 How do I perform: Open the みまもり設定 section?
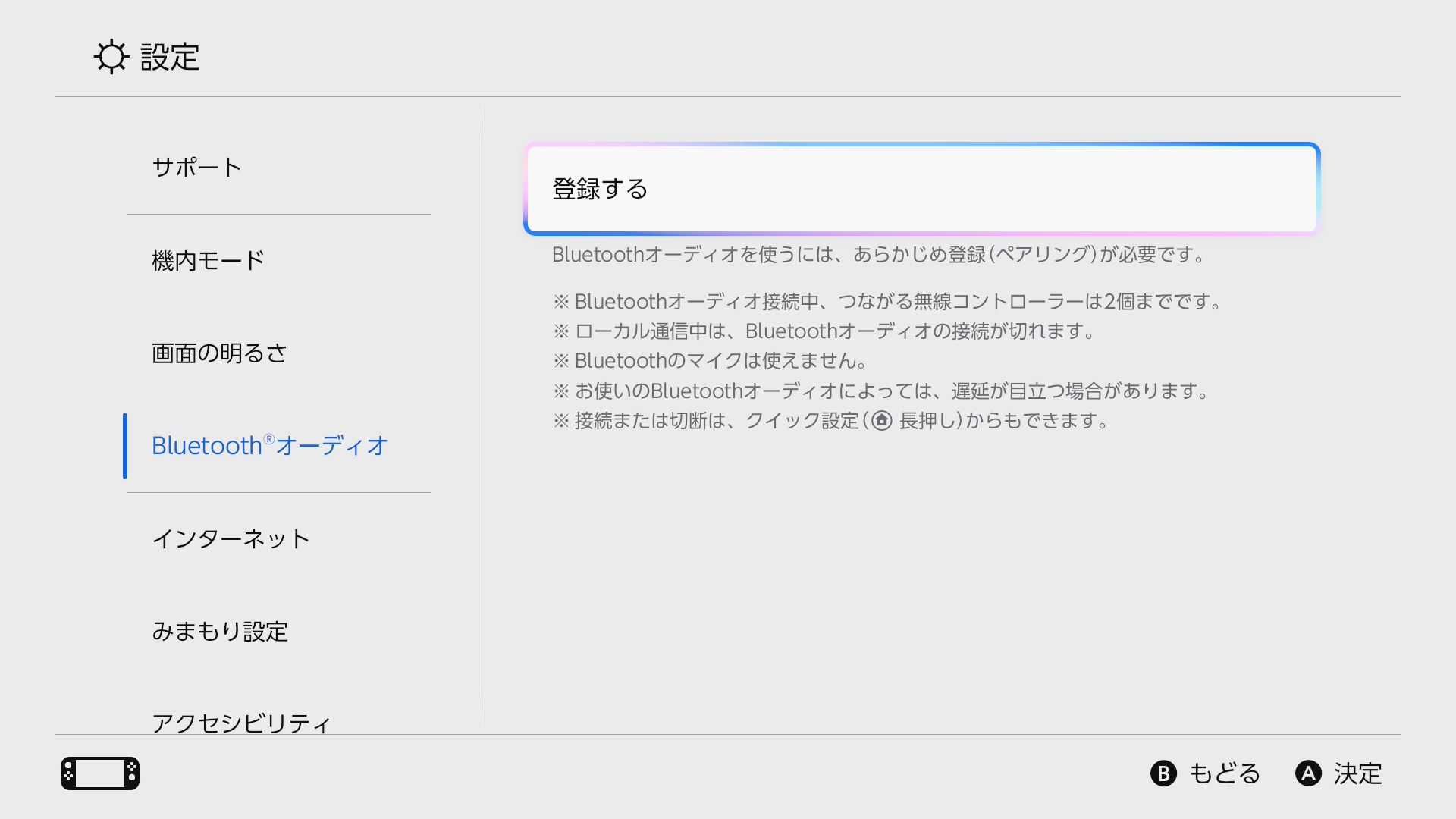coord(279,632)
